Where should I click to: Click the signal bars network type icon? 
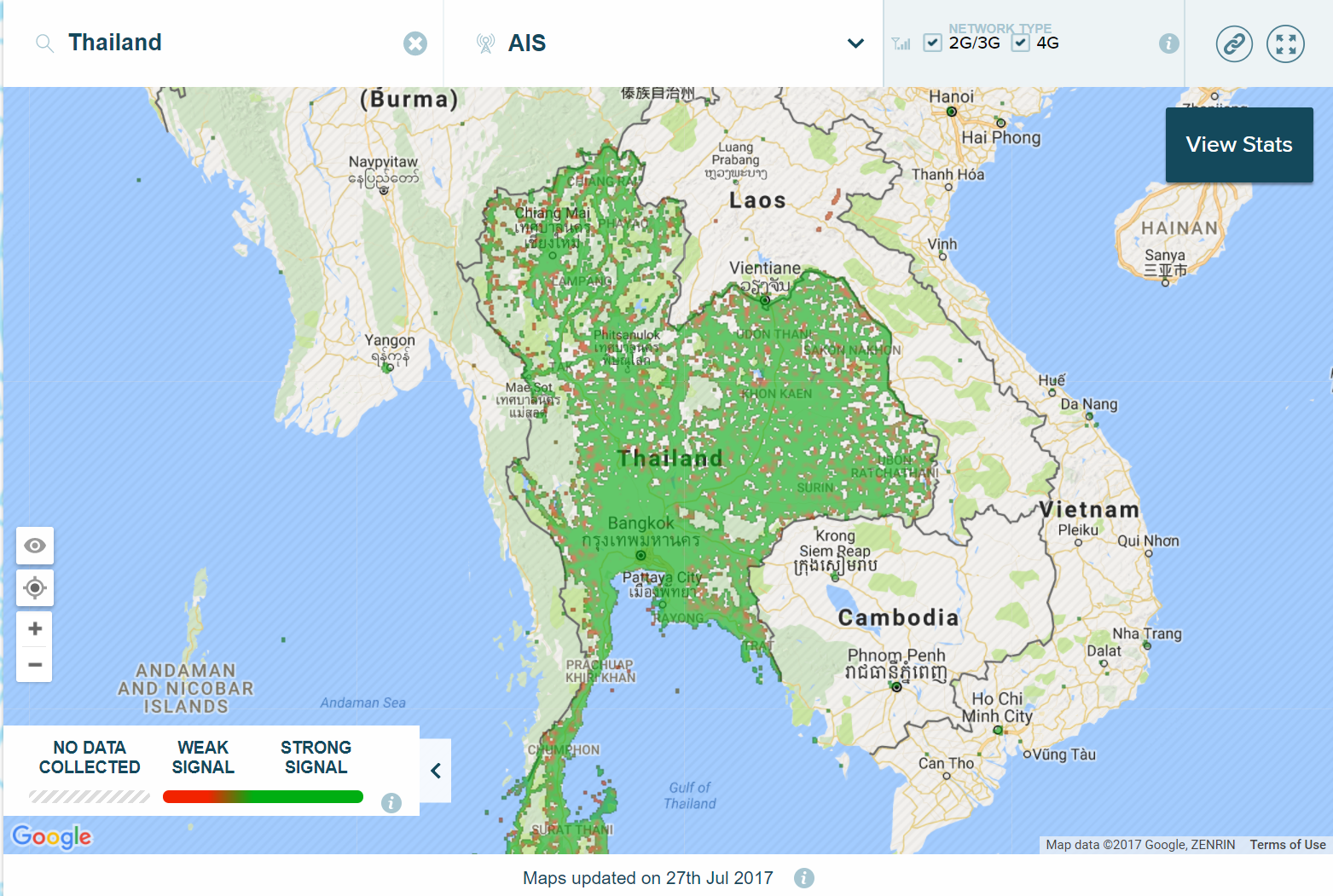point(901,43)
